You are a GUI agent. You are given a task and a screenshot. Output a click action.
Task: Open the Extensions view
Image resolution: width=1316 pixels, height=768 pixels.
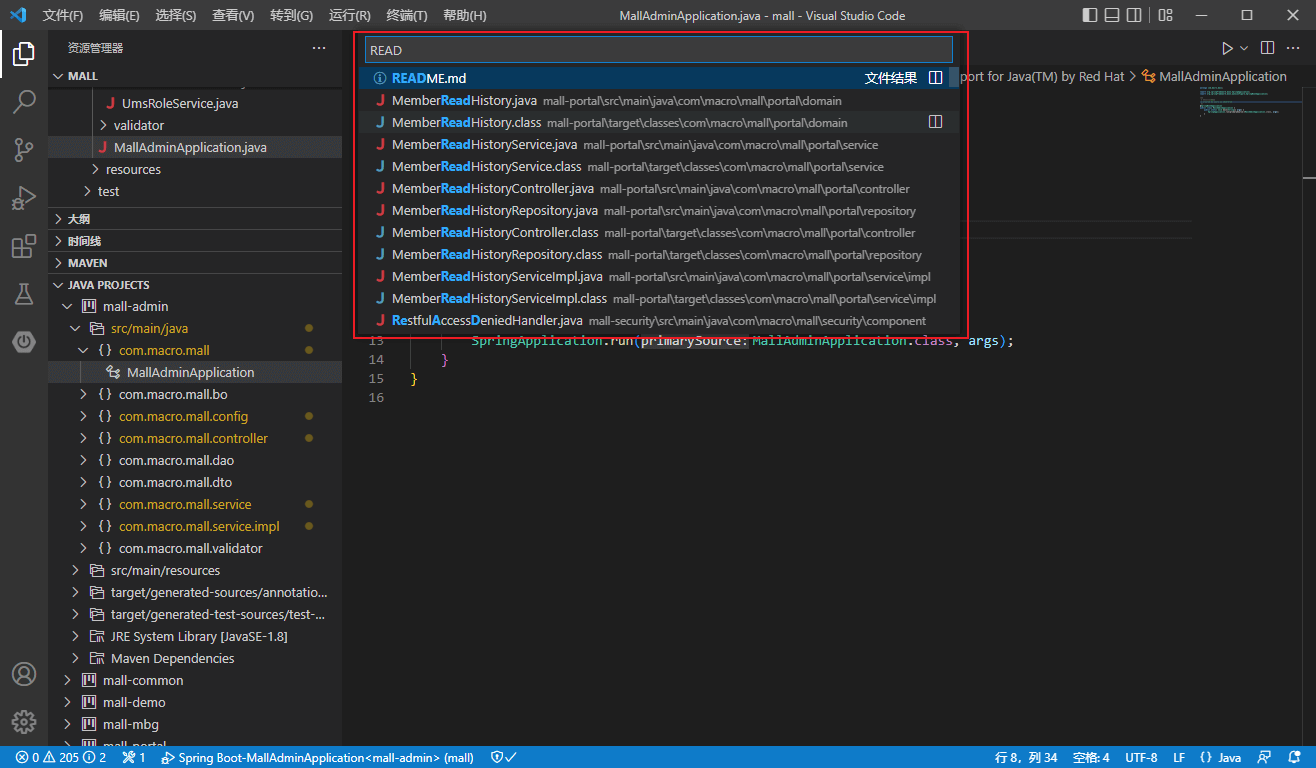[24, 246]
